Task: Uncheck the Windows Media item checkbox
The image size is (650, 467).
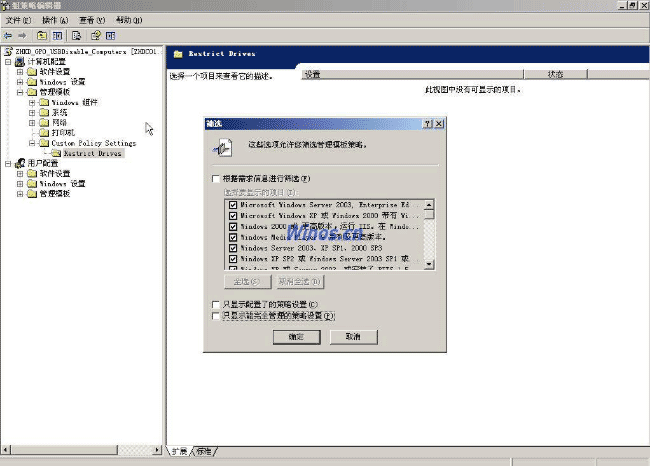Action: tap(233, 237)
